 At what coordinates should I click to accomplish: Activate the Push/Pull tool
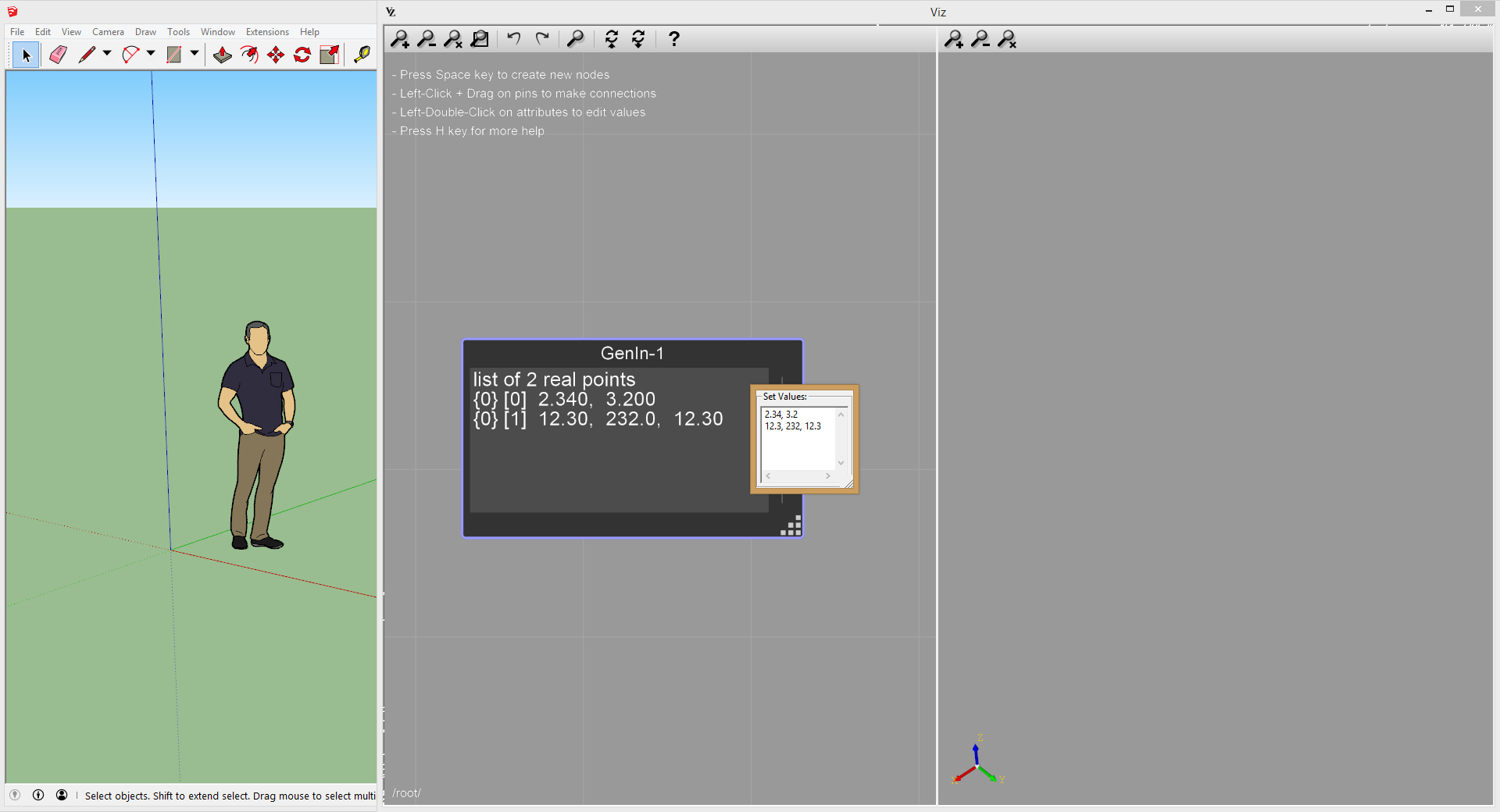pyautogui.click(x=223, y=55)
